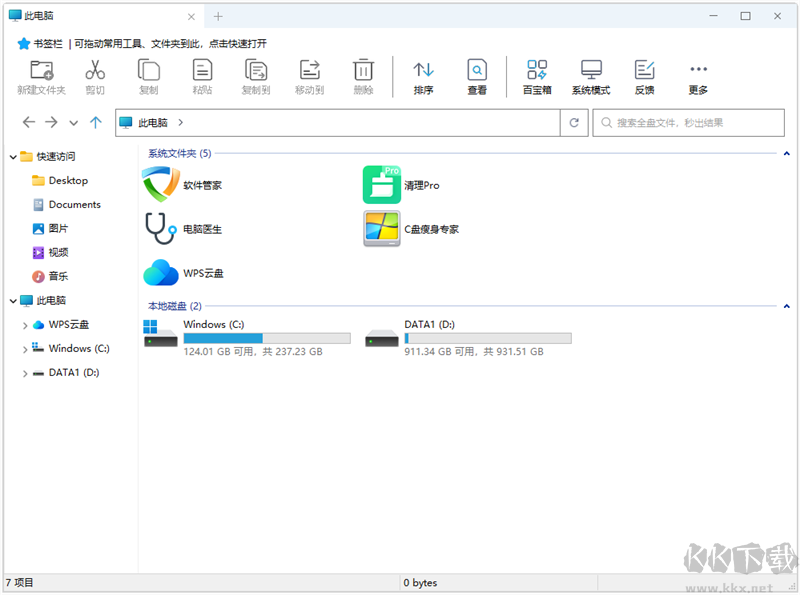Collapse the 快速访问 section
Image resolution: width=800 pixels, height=595 pixels.
(x=12, y=156)
